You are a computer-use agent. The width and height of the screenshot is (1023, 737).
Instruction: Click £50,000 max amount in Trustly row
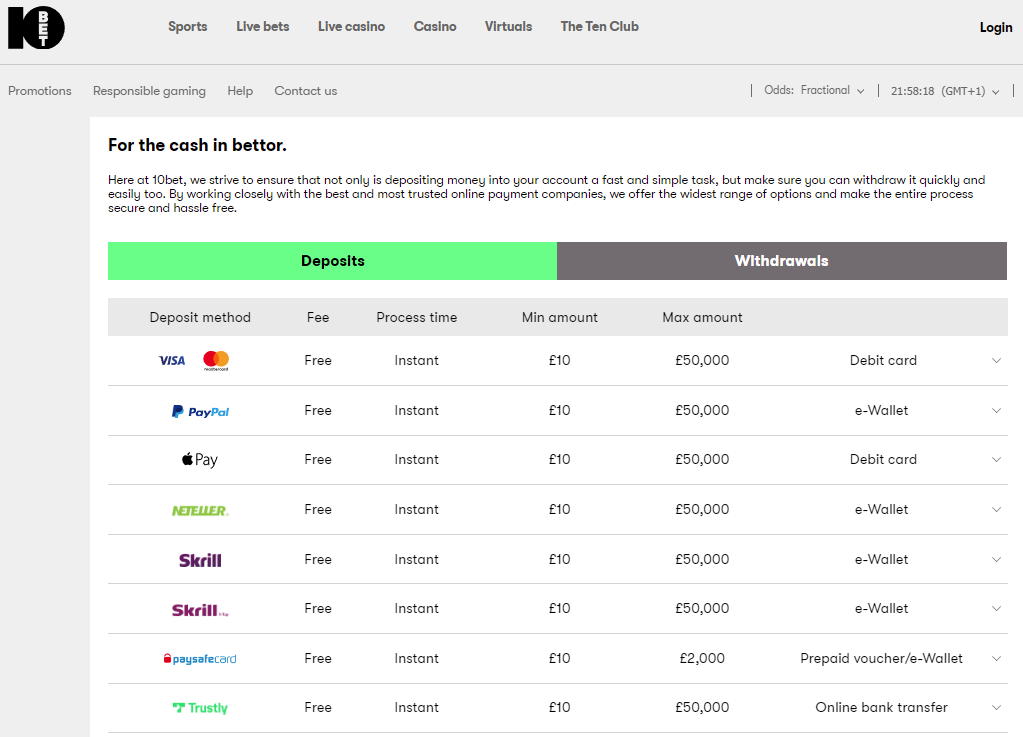[x=703, y=708]
